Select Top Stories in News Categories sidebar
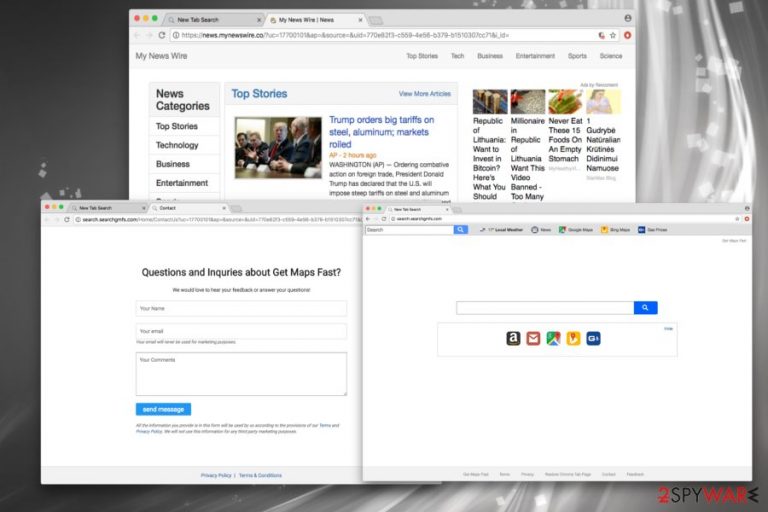Screen dimensions: 768x512 tap(185, 126)
